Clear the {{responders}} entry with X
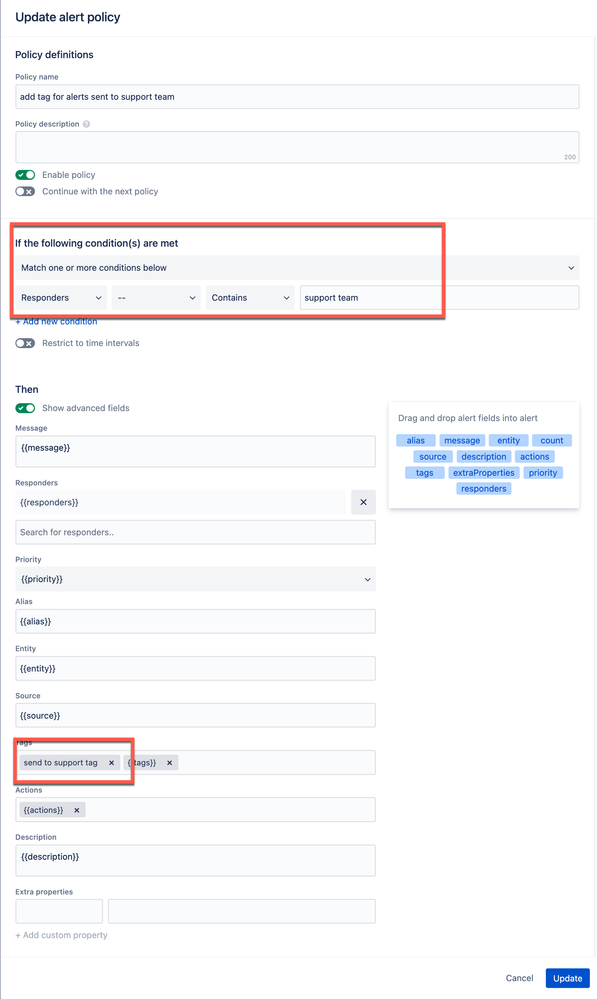The width and height of the screenshot is (597, 999). pos(363,502)
